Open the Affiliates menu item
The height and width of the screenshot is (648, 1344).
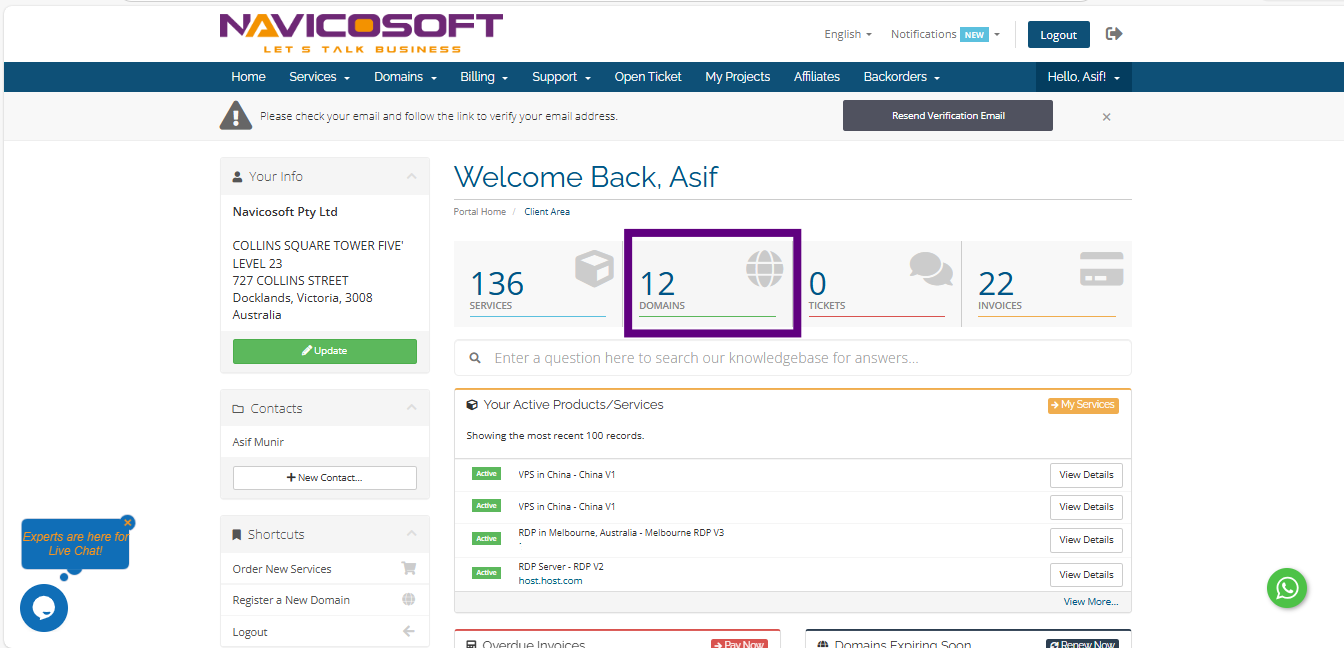(x=817, y=77)
